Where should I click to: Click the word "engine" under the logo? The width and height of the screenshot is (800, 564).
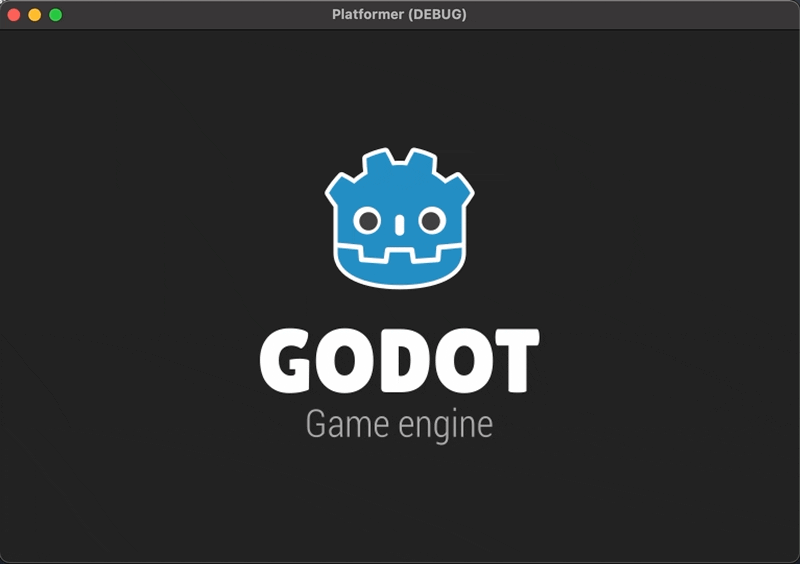pyautogui.click(x=445, y=426)
